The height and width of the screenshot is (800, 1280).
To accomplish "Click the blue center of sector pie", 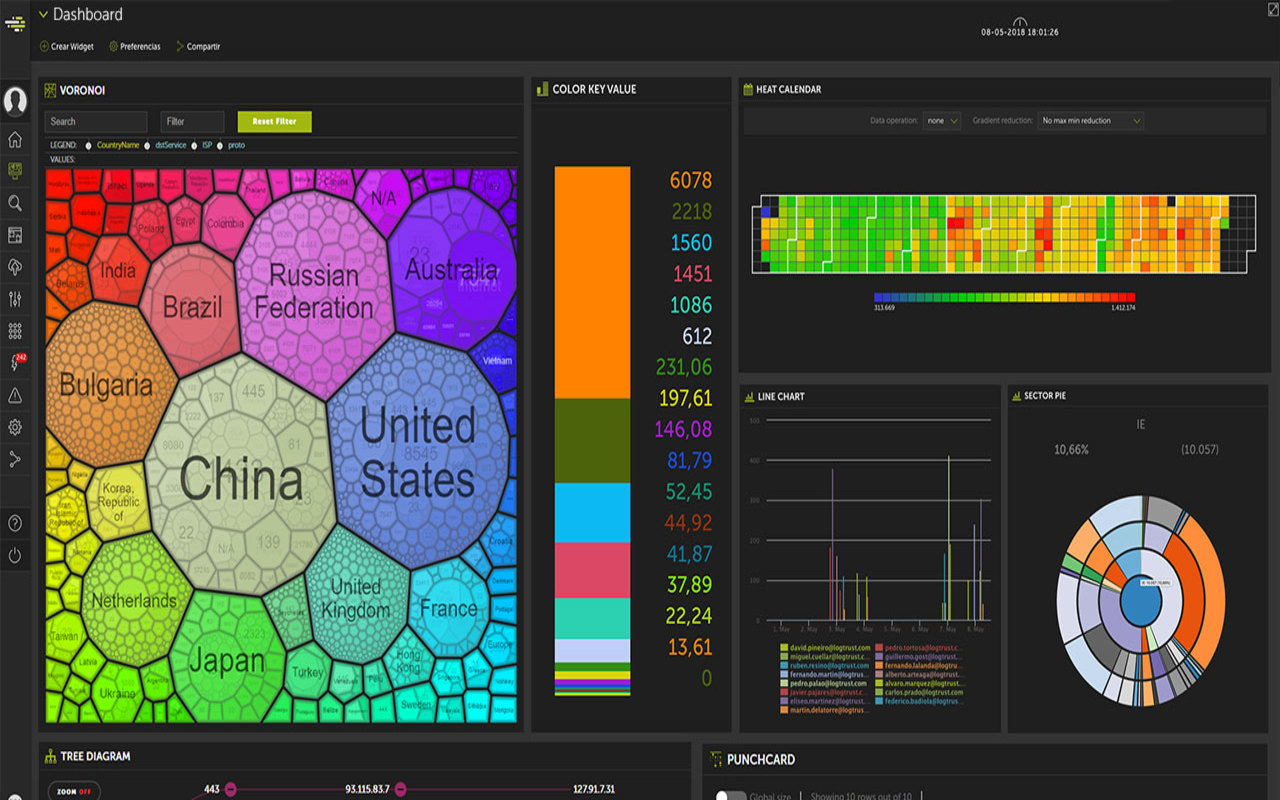I will point(1140,601).
